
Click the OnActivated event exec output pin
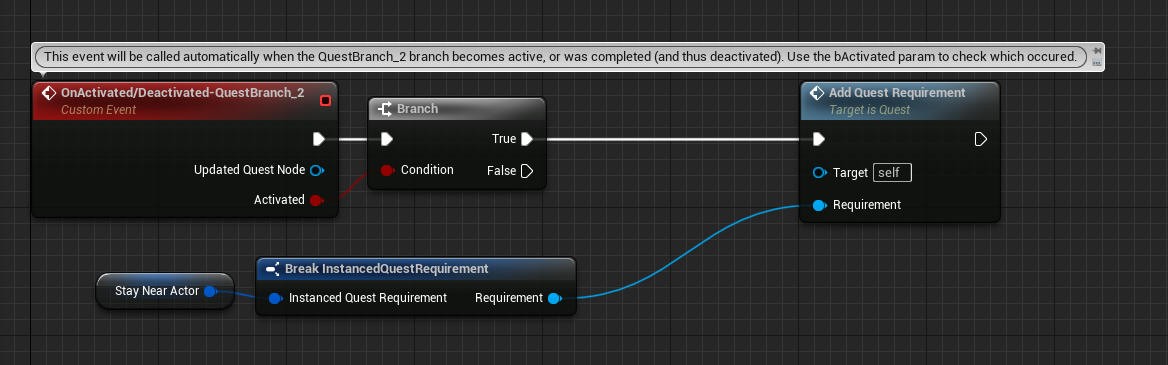[319, 139]
